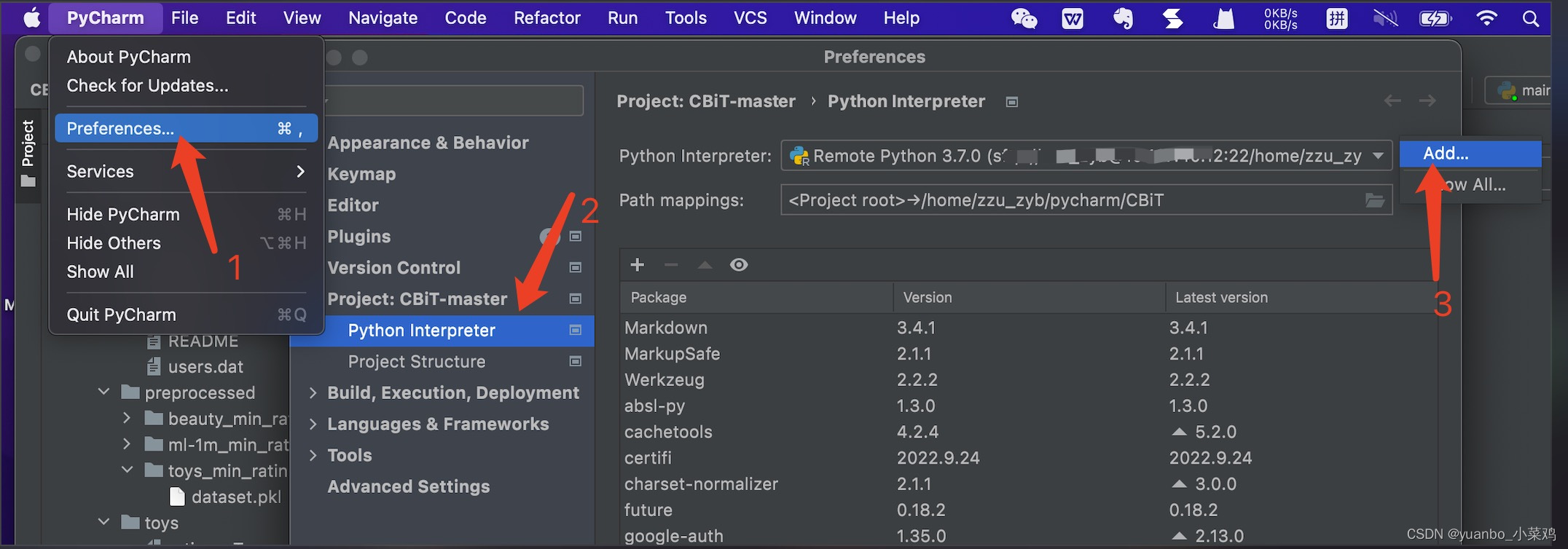
Task: Collapse the toys_min_ratin folder
Action: click(x=128, y=470)
